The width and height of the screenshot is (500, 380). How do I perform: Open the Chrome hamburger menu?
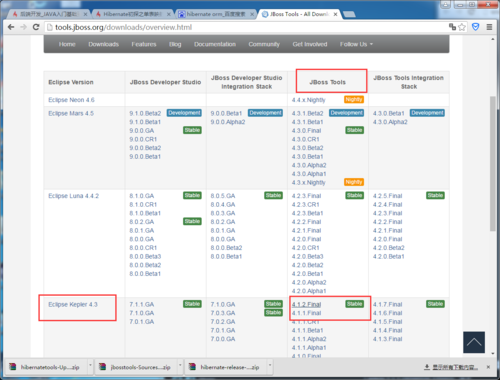[489, 27]
